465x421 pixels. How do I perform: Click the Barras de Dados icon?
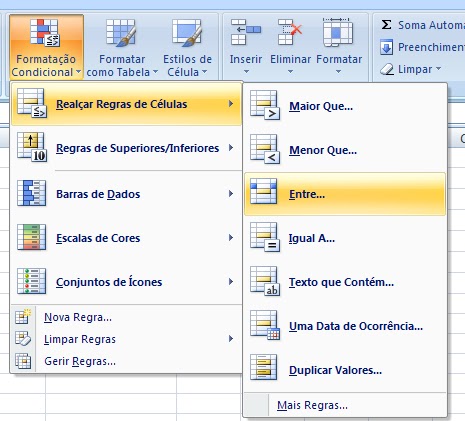[32, 193]
